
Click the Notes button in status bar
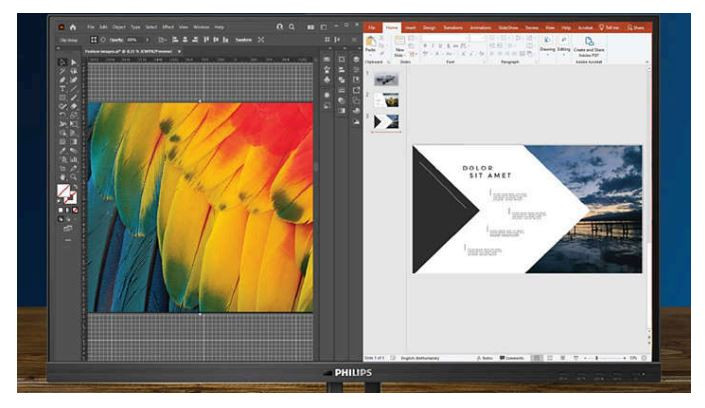click(x=485, y=358)
